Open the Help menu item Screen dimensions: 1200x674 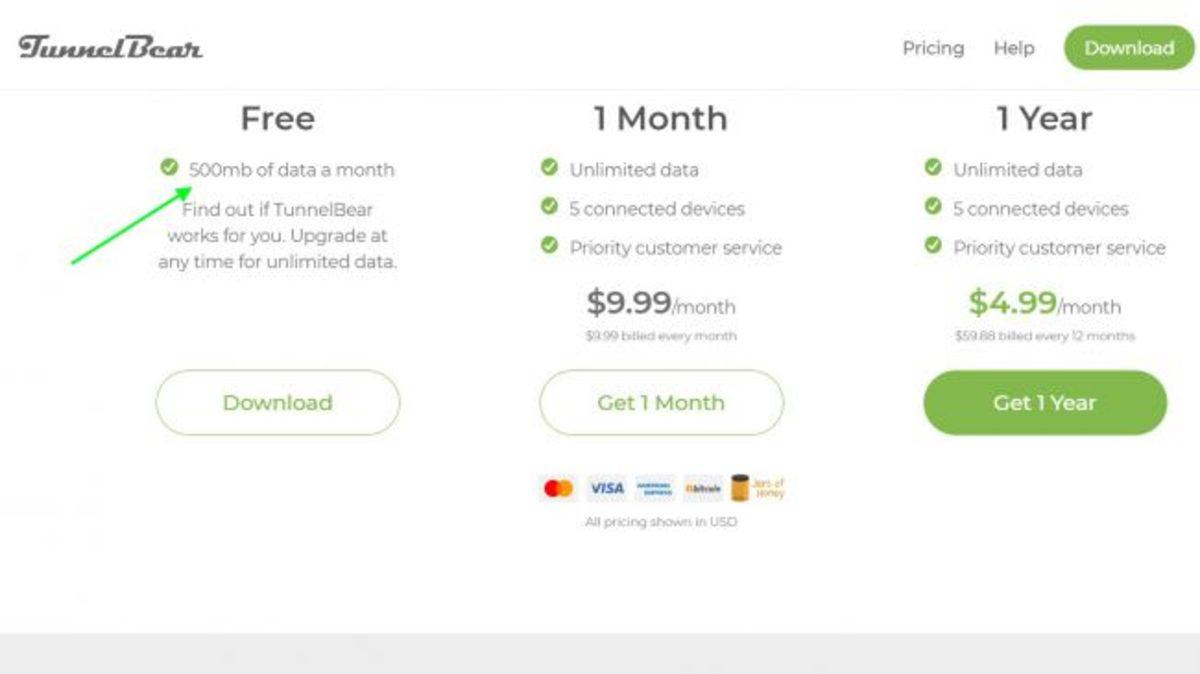(1013, 48)
